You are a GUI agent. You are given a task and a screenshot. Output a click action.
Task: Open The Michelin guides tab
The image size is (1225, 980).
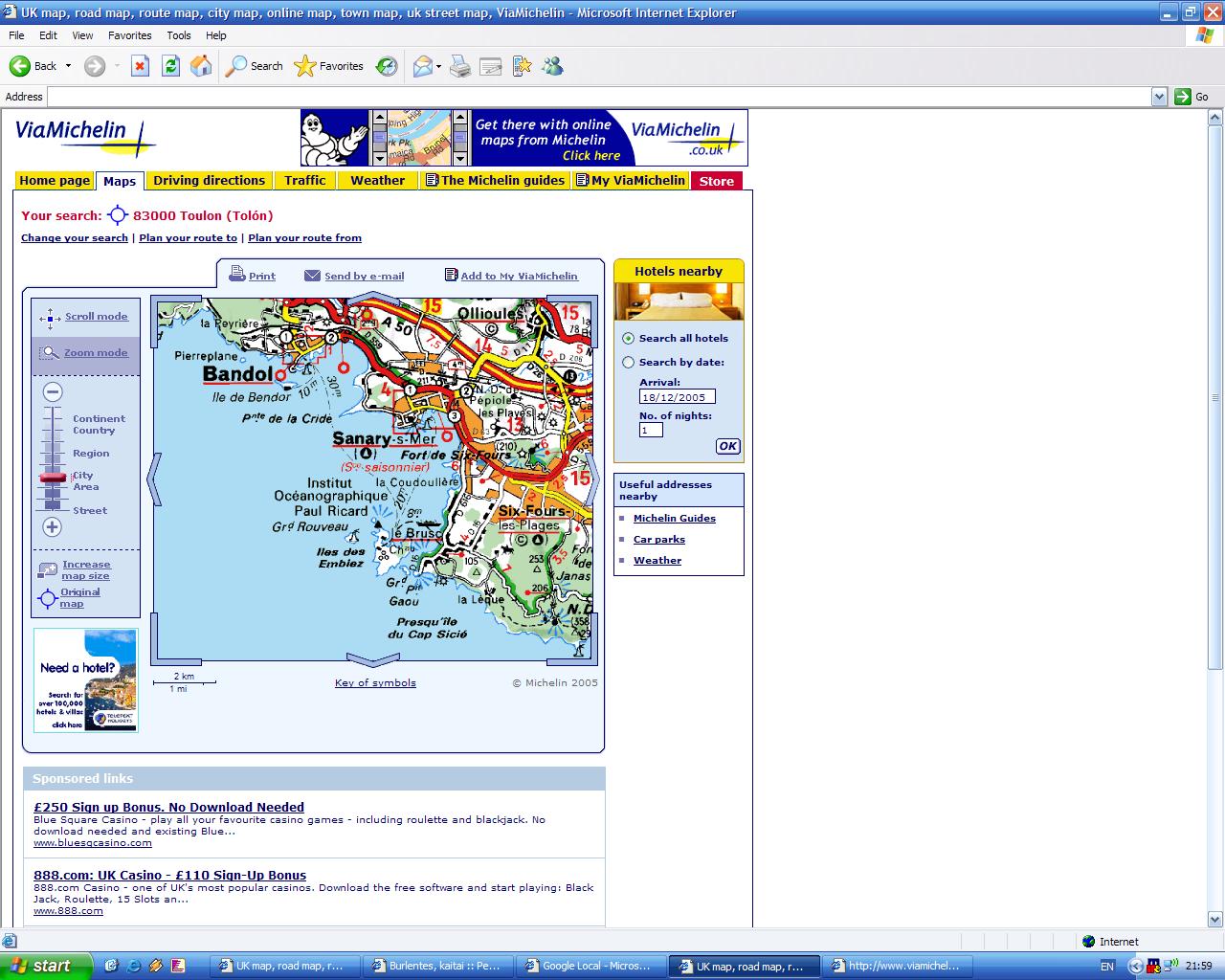click(x=495, y=181)
